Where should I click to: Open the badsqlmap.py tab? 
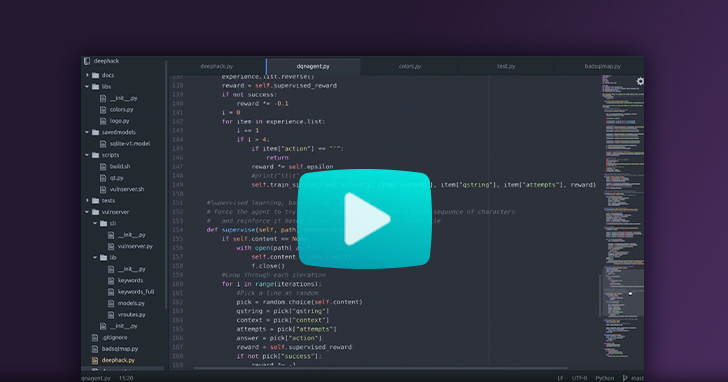click(602, 66)
